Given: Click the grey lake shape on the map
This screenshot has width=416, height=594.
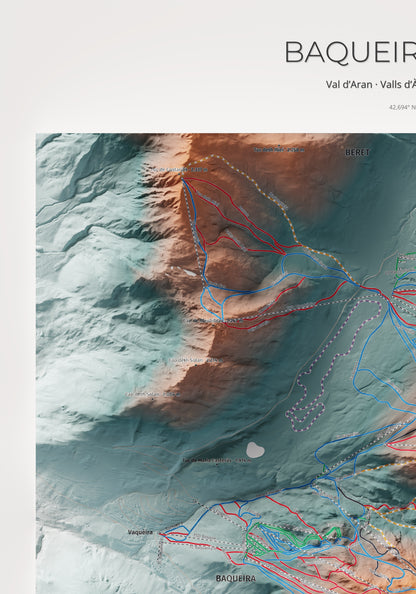Looking at the screenshot, I should pyautogui.click(x=255, y=449).
